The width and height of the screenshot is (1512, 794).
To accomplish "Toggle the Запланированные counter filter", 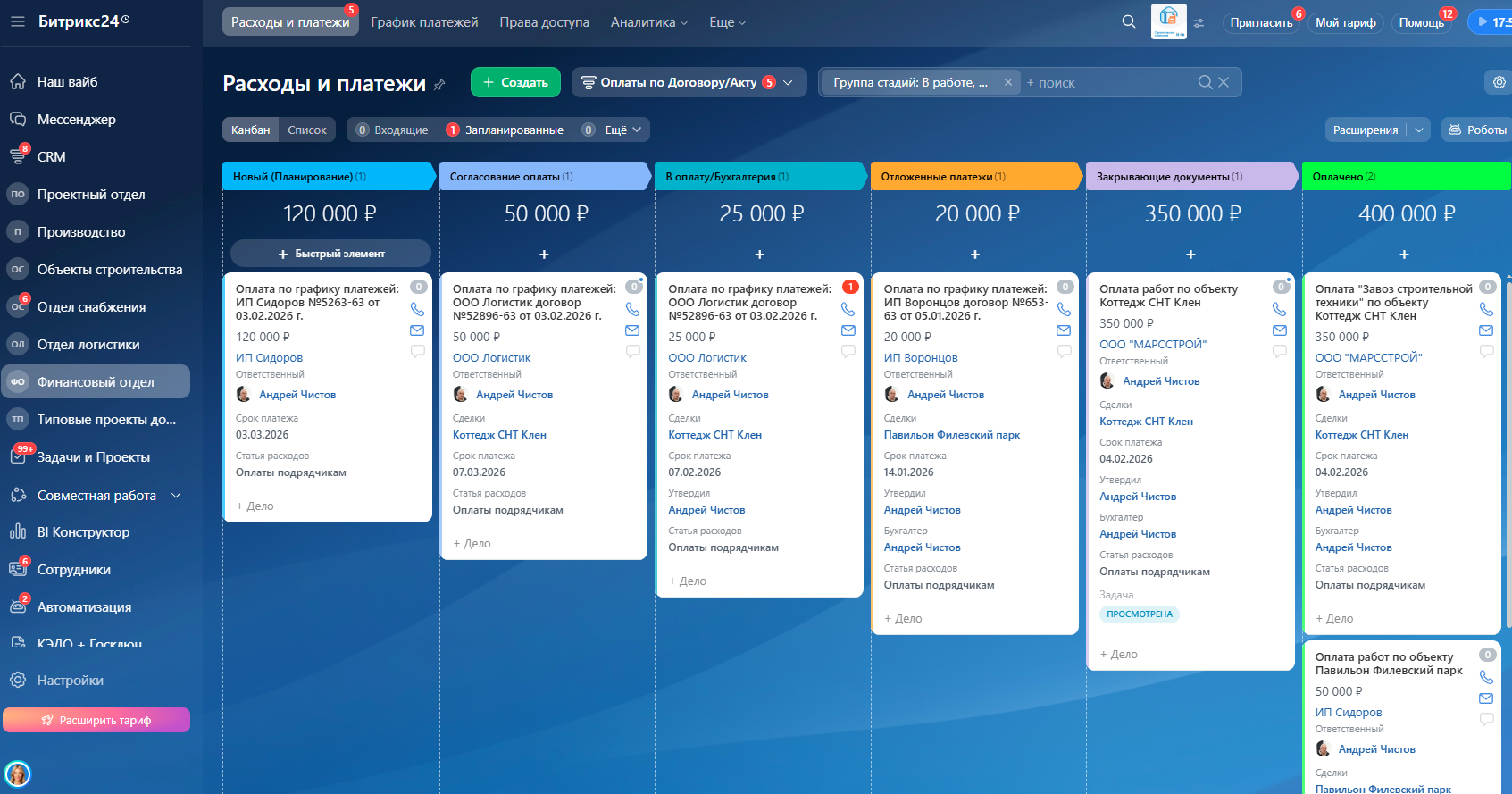I will tap(505, 130).
